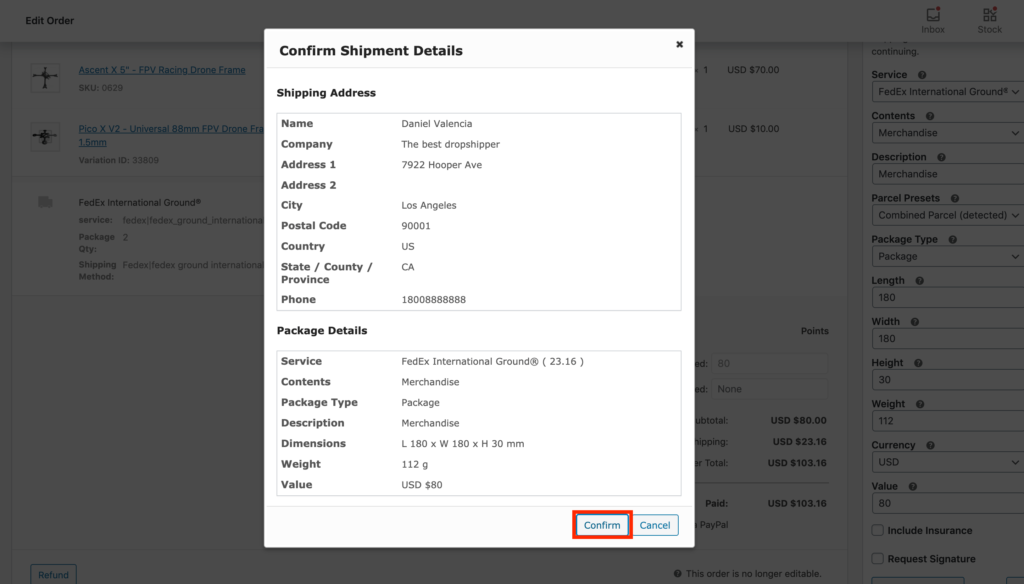Enable the Request Signature checkbox
Image resolution: width=1024 pixels, height=584 pixels.
coord(877,559)
